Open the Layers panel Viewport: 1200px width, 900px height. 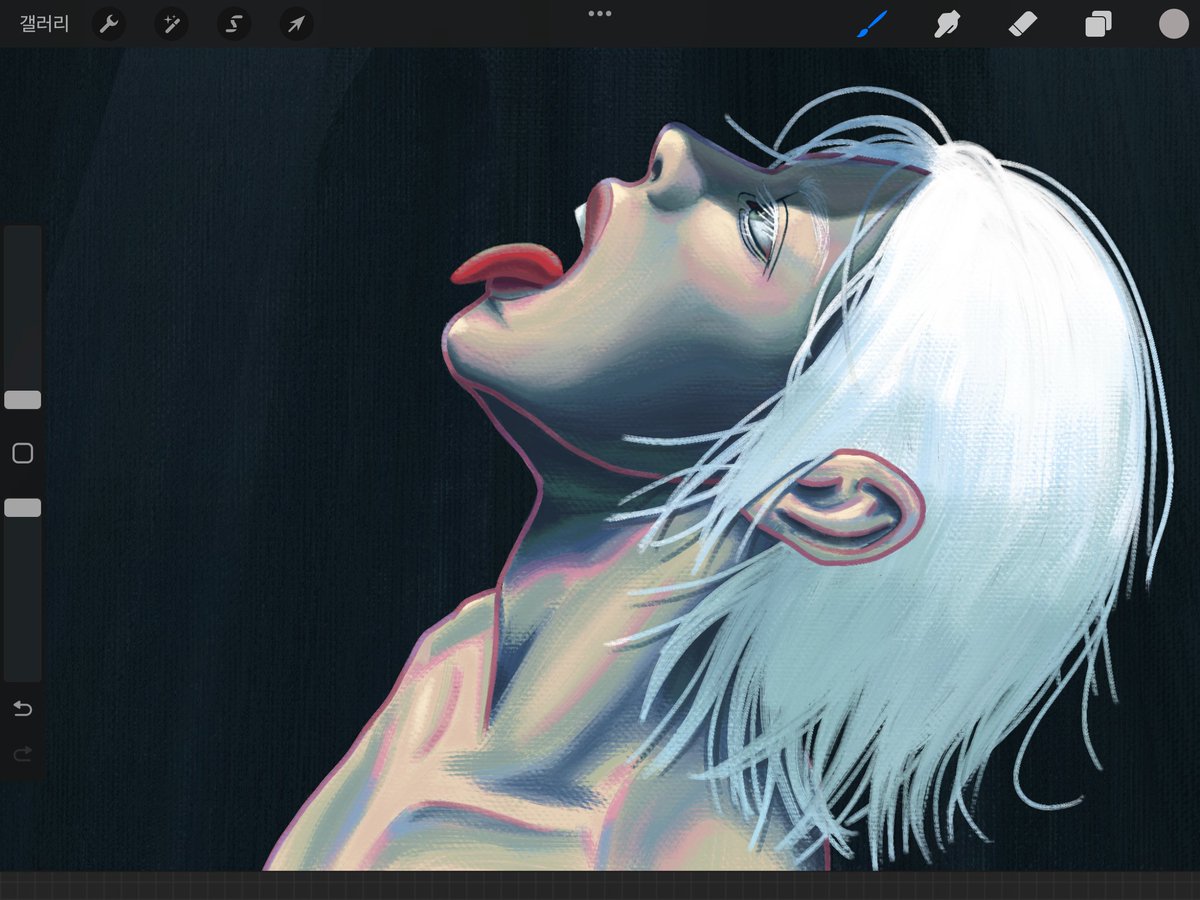pos(1098,24)
